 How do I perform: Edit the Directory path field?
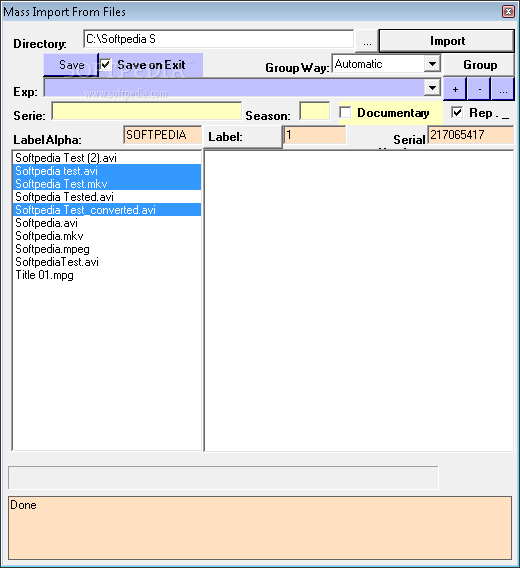point(219,39)
